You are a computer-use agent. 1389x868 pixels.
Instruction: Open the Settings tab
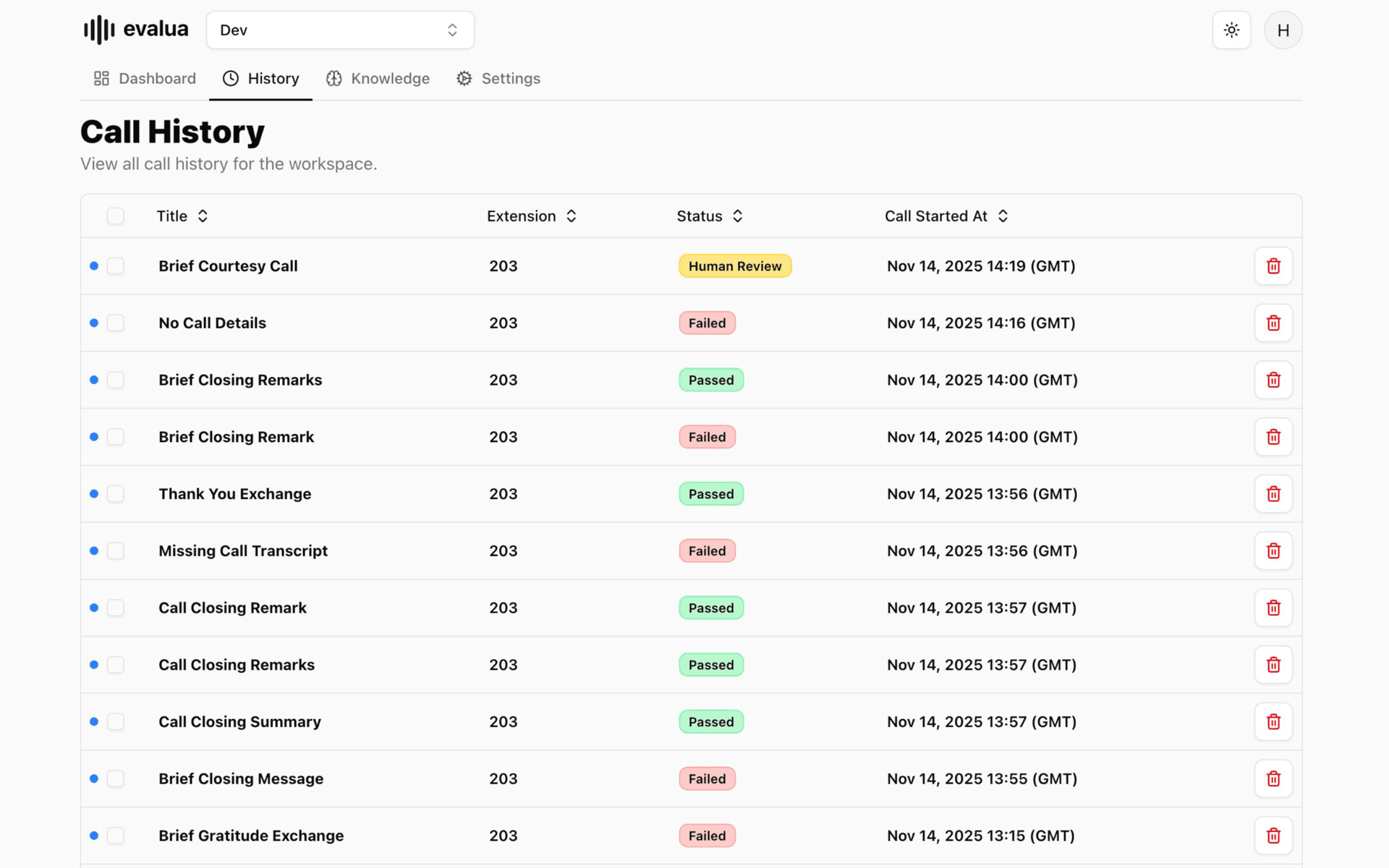click(498, 78)
